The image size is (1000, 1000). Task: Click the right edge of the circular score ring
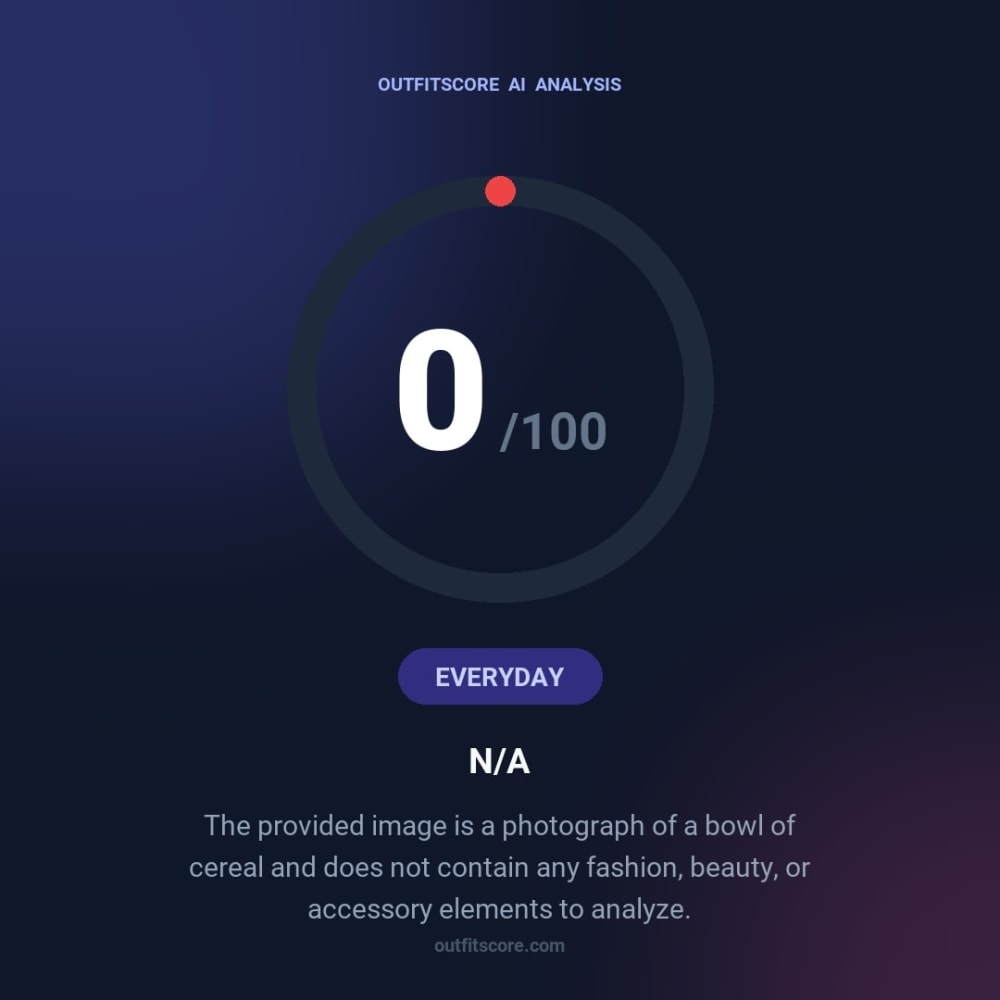click(699, 389)
